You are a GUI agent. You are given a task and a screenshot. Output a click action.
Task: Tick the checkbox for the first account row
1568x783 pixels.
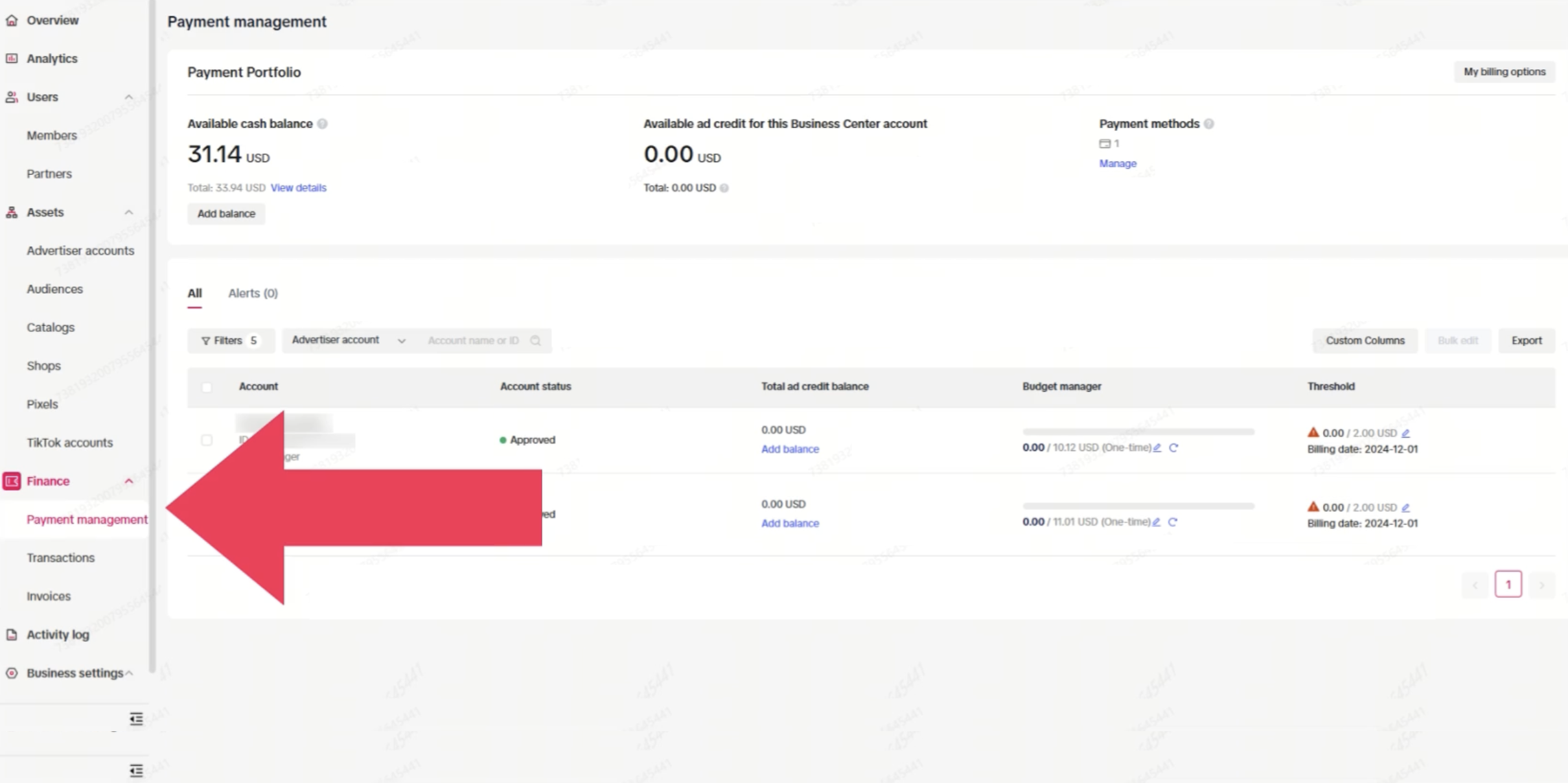click(207, 440)
